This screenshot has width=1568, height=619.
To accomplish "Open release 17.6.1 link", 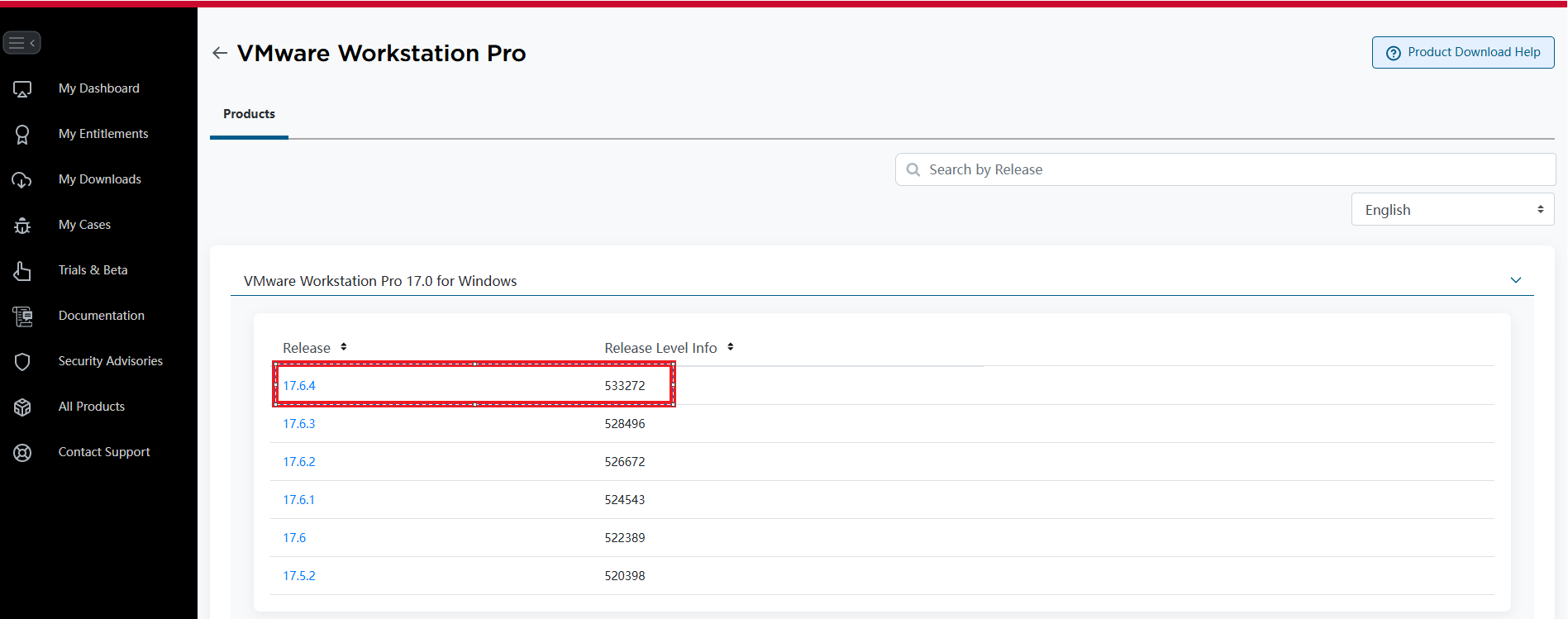I will click(299, 500).
